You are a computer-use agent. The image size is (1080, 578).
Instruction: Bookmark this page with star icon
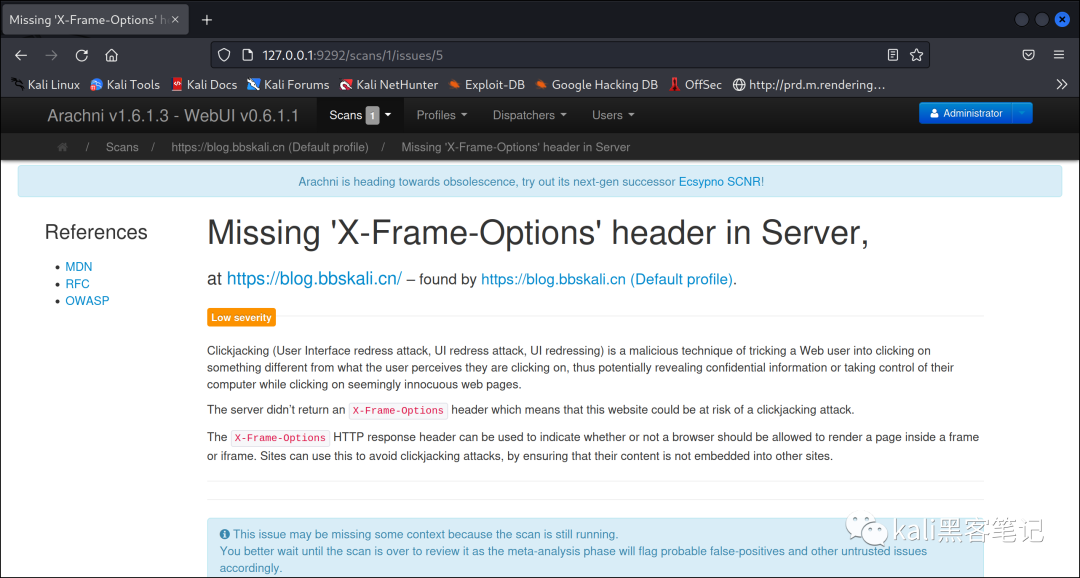(x=916, y=55)
